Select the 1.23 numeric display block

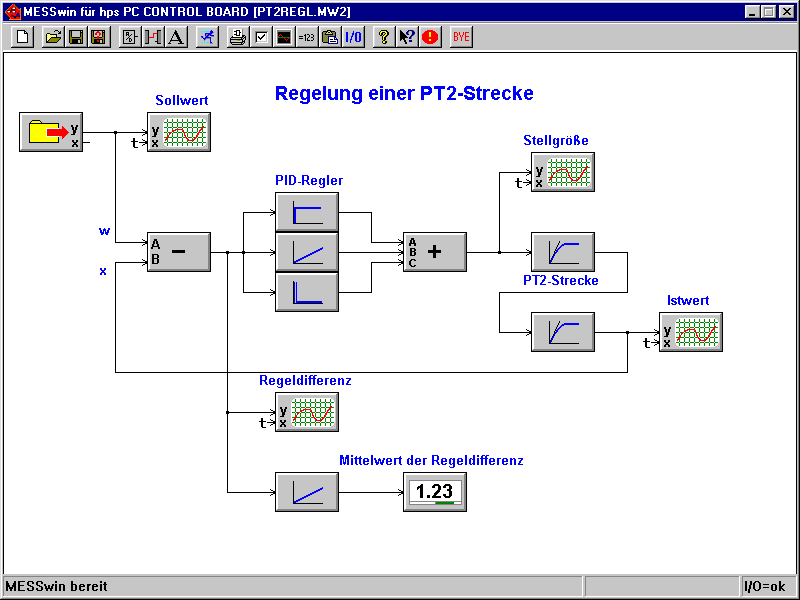[x=435, y=492]
